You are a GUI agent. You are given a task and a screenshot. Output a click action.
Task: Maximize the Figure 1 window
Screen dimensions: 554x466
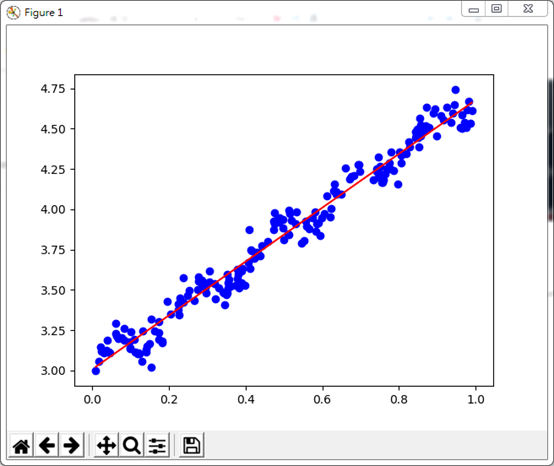(496, 8)
